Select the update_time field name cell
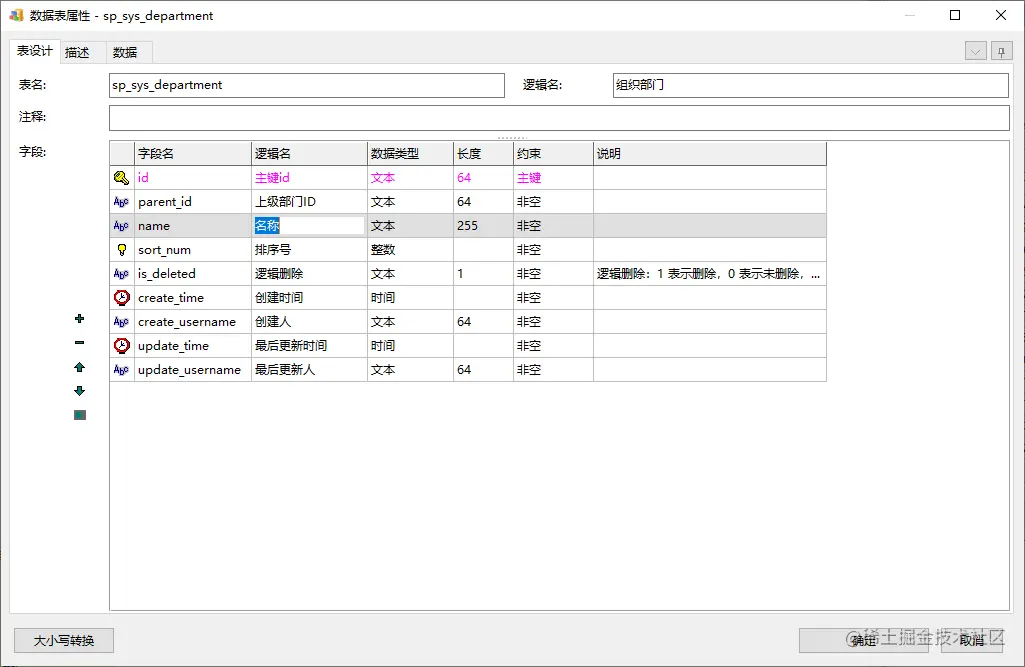The image size is (1025, 667). (193, 345)
